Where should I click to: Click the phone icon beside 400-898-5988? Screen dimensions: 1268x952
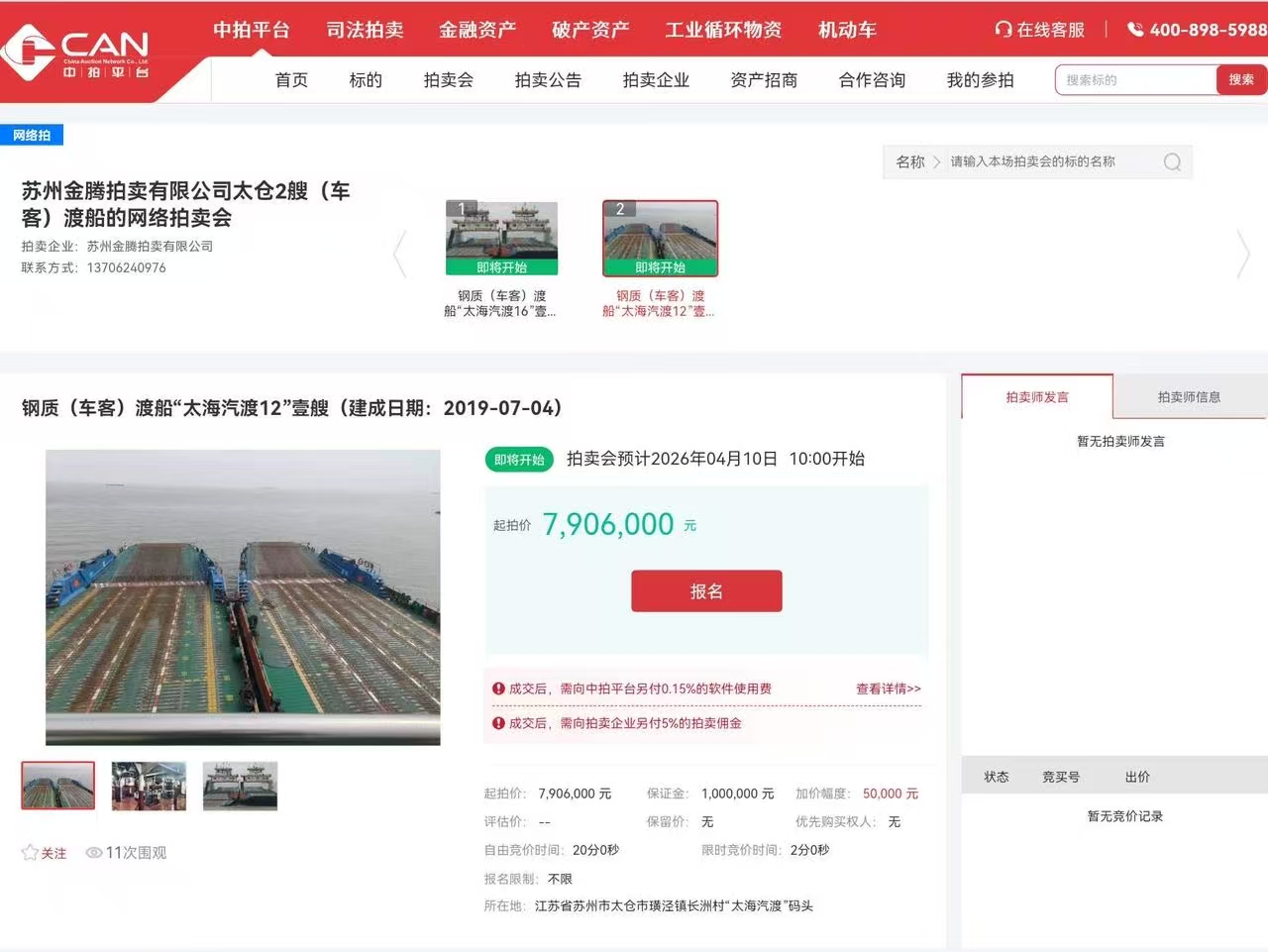pyautogui.click(x=1135, y=30)
